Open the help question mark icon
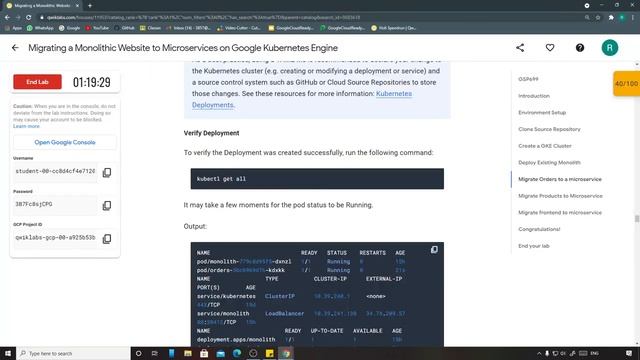 [x=580, y=48]
